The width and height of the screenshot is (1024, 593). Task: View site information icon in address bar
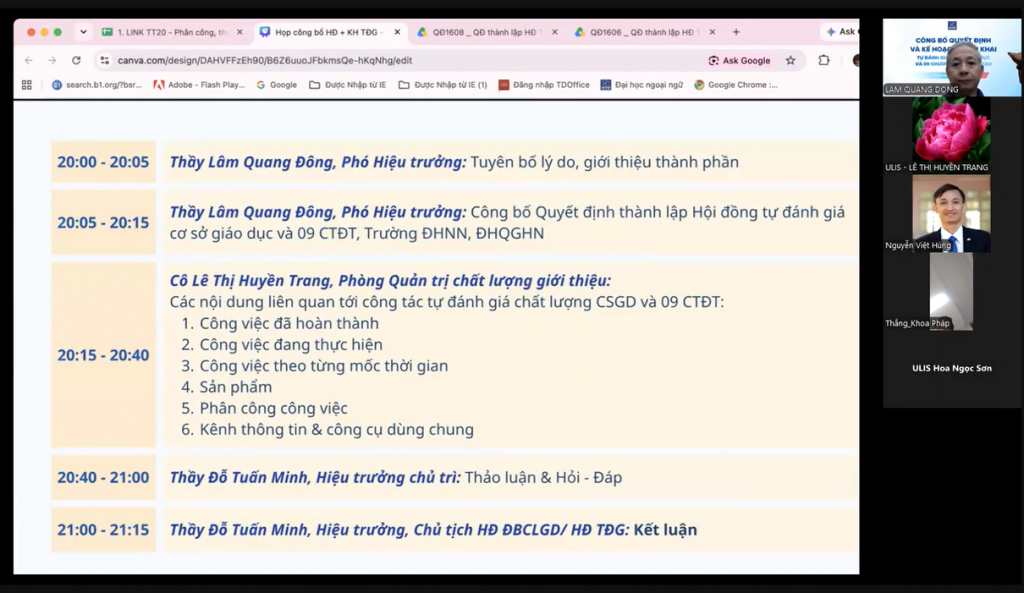pyautogui.click(x=104, y=60)
